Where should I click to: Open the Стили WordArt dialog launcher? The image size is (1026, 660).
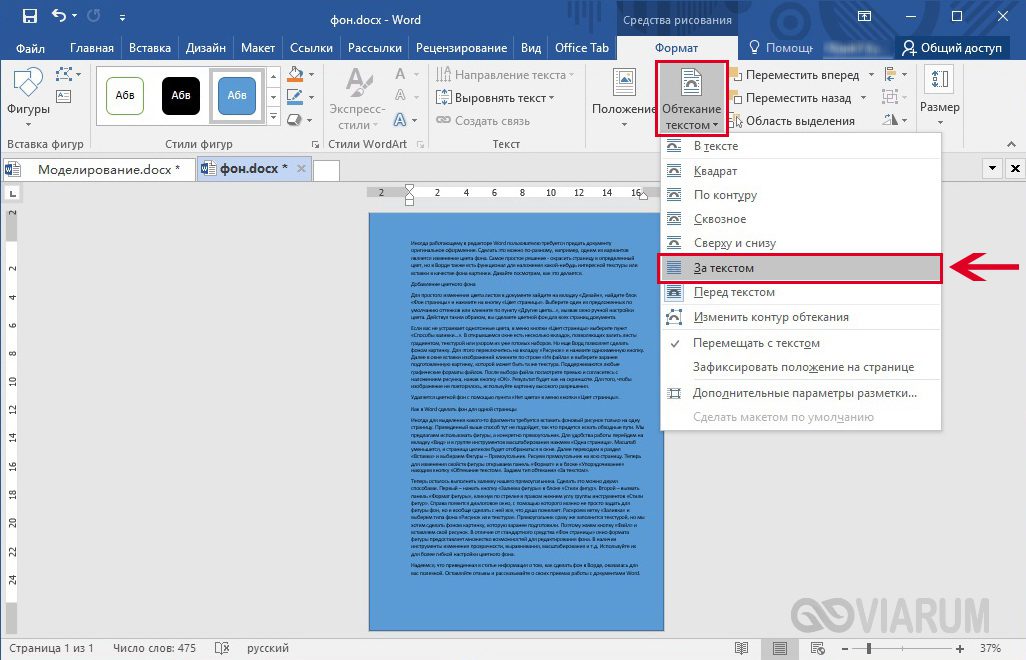[x=420, y=145]
